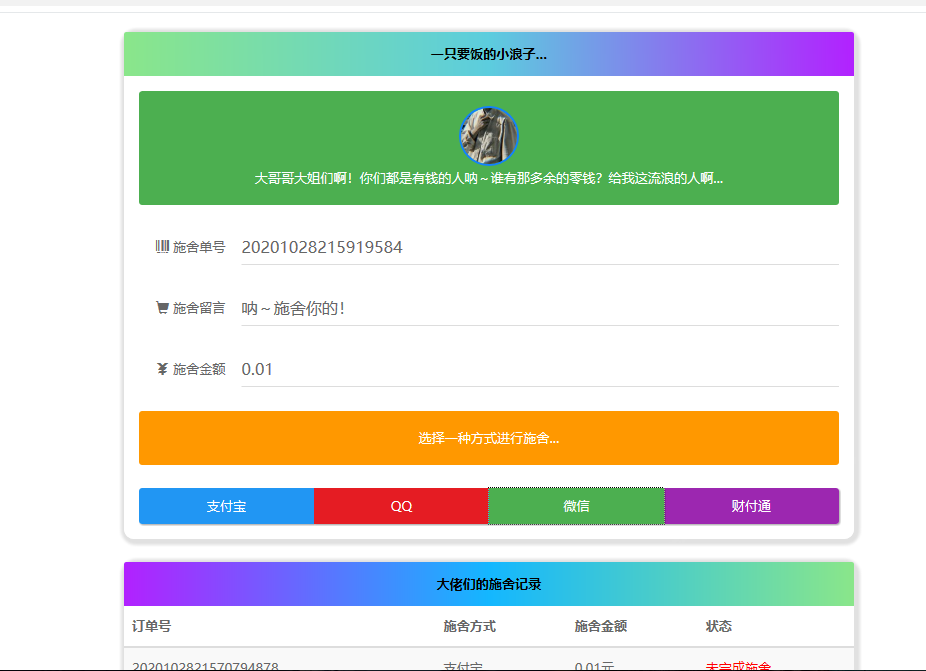Click the begging message in the green banner
Image resolution: width=926 pixels, height=671 pixels.
pyautogui.click(x=488, y=178)
